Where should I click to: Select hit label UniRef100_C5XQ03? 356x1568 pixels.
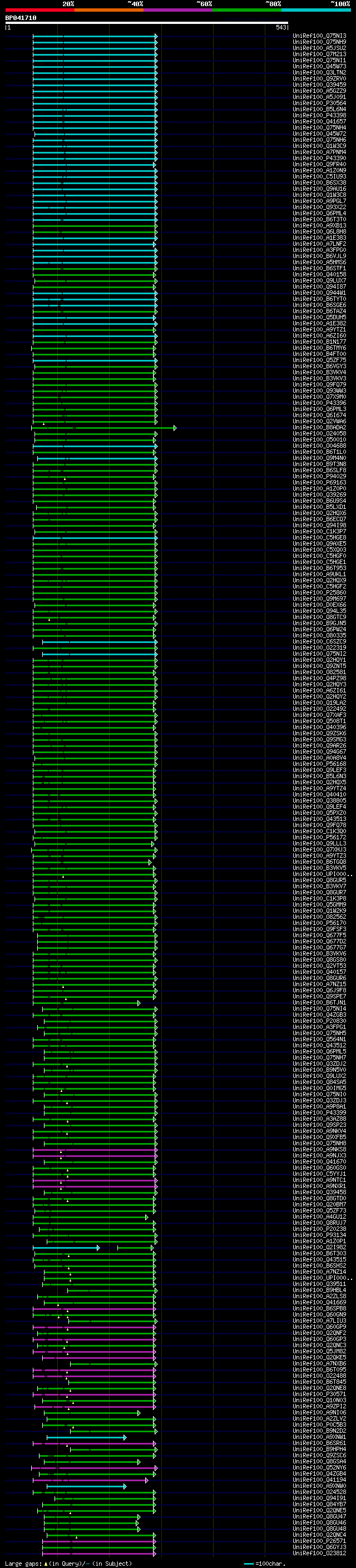pos(319,550)
